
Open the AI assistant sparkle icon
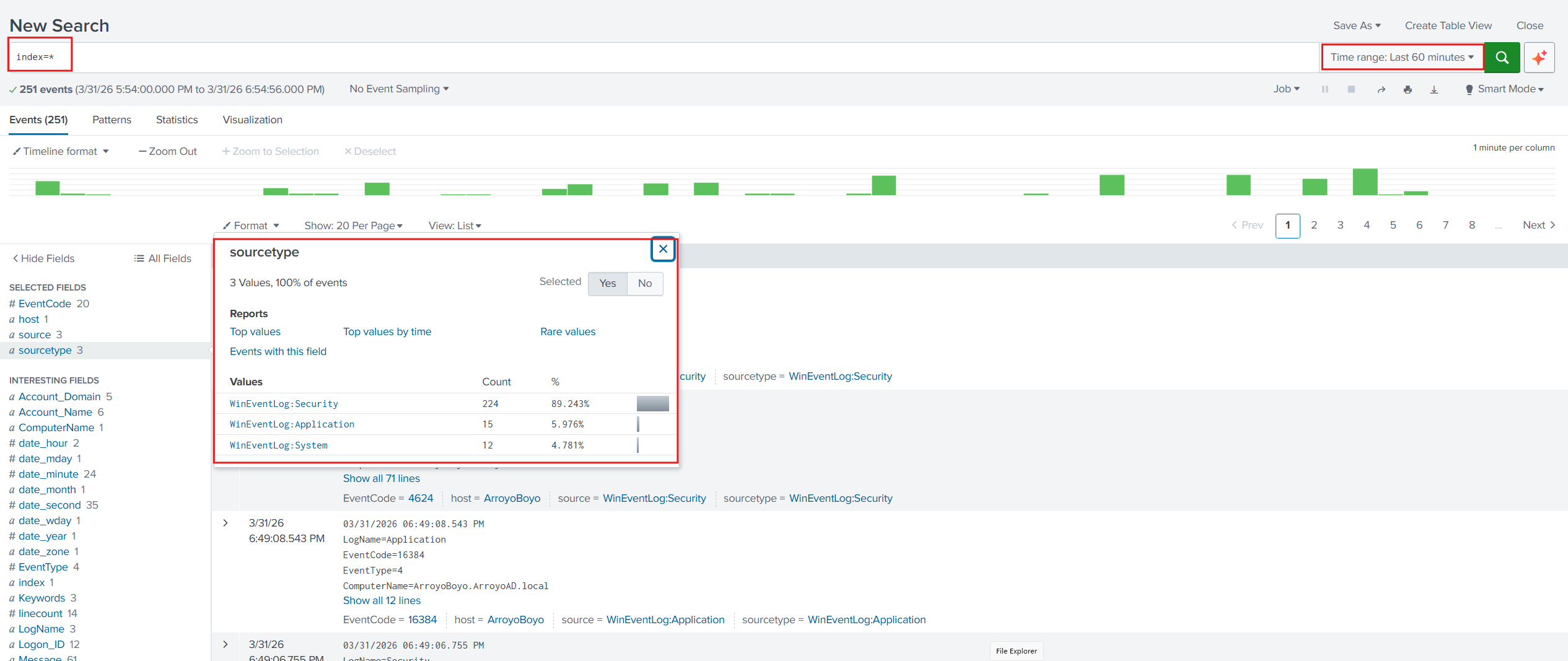(x=1539, y=57)
